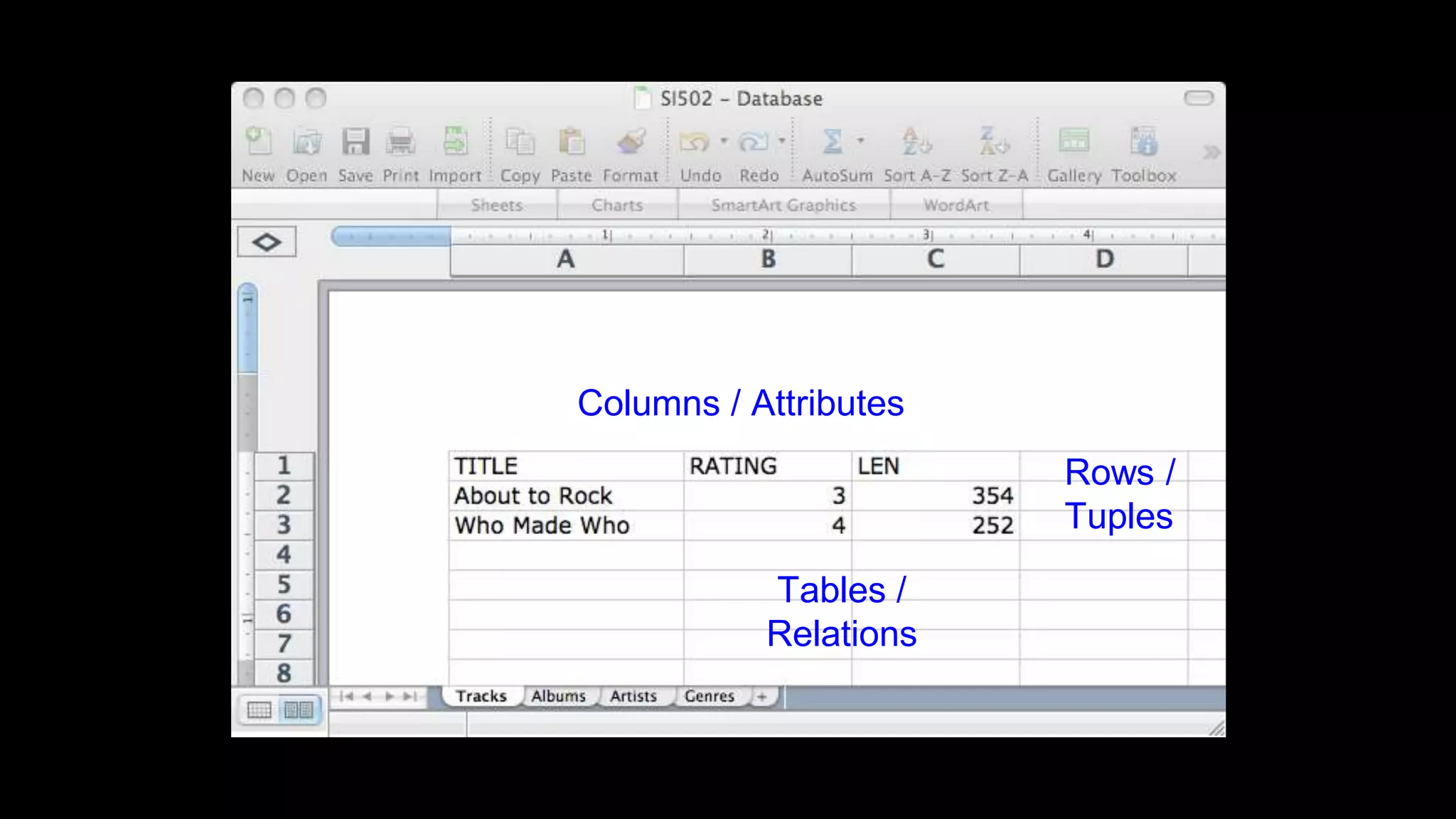Switch to page layout view button
This screenshot has width=1456, height=819.
click(x=299, y=710)
